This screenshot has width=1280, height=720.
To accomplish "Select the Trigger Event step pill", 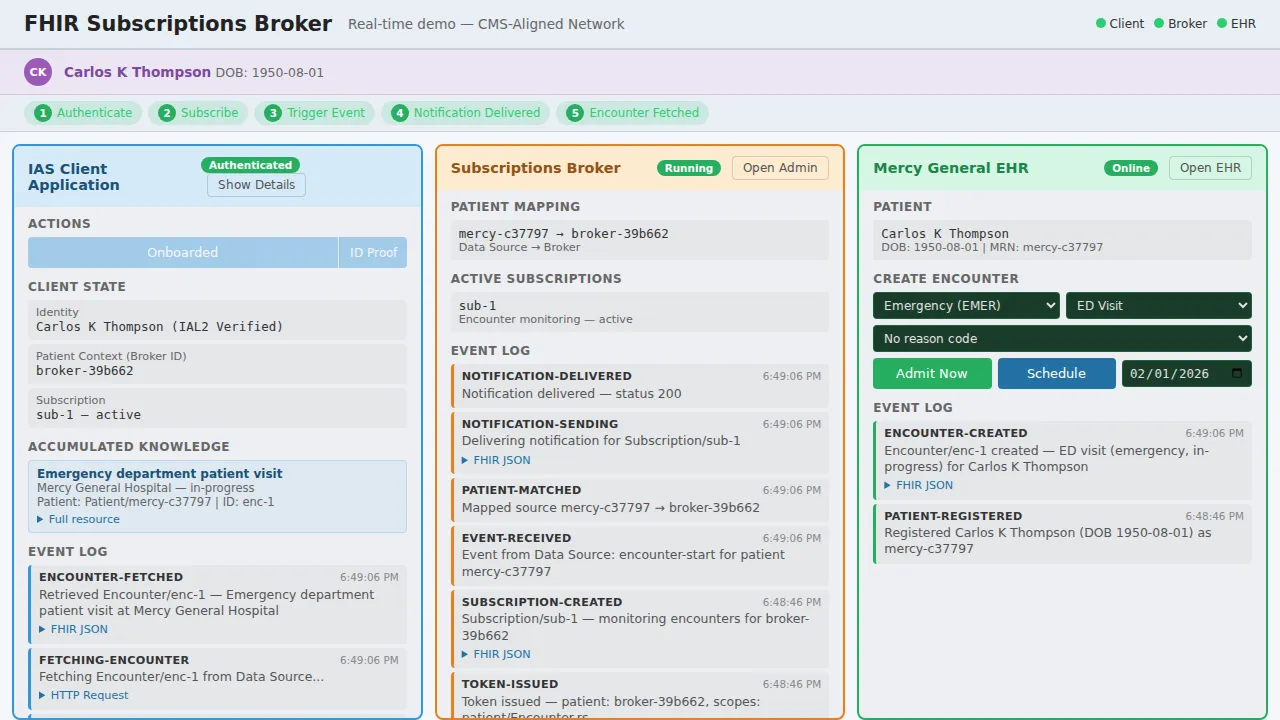I will (315, 113).
